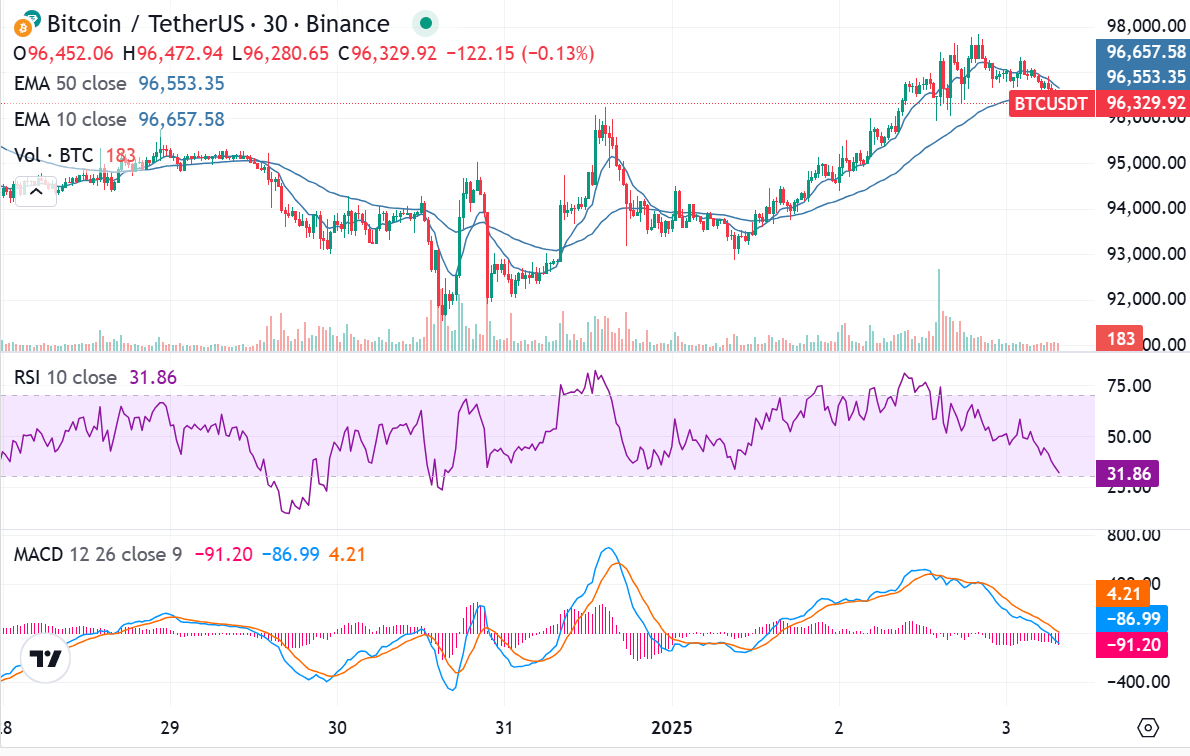This screenshot has height=756, width=1190.
Task: Click the green market status dot
Action: 426,24
